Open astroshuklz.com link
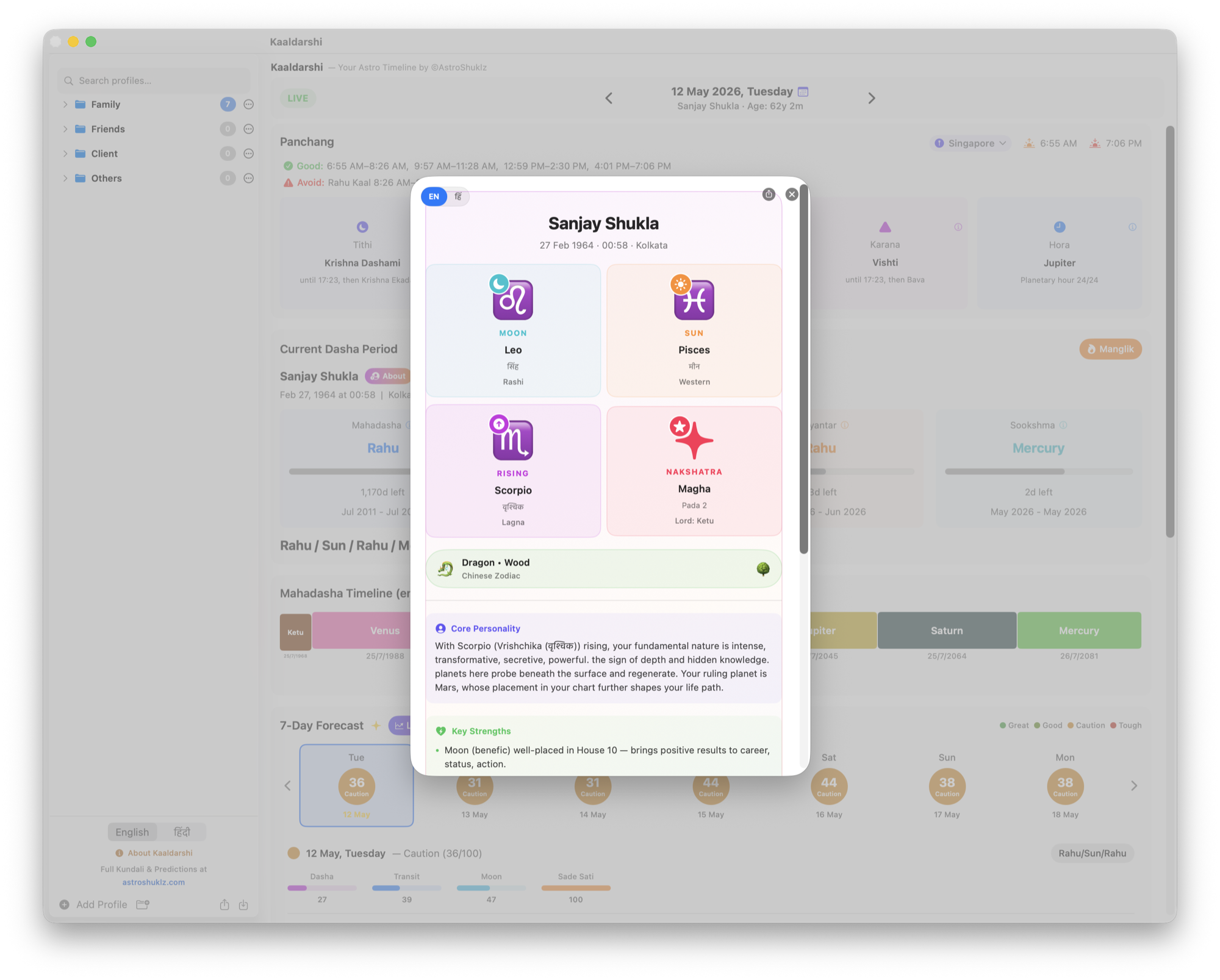The width and height of the screenshot is (1220, 980). coord(154,882)
